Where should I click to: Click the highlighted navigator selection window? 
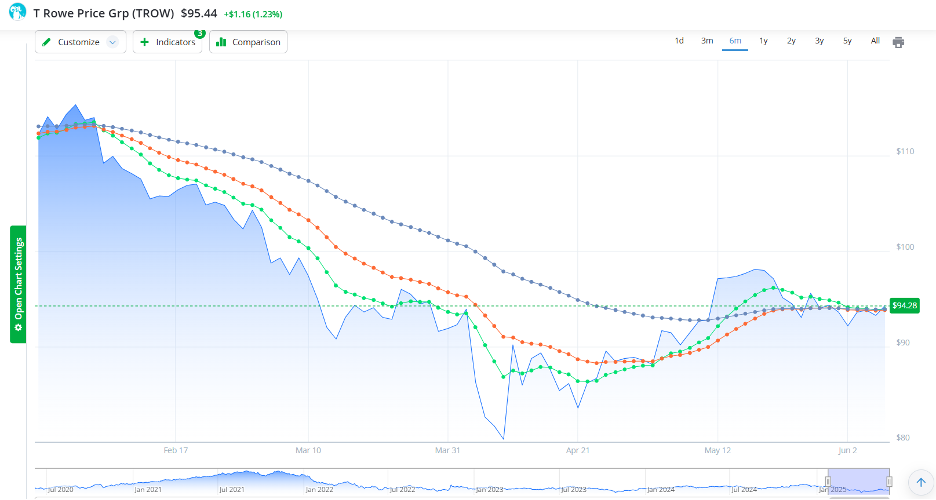click(x=858, y=481)
